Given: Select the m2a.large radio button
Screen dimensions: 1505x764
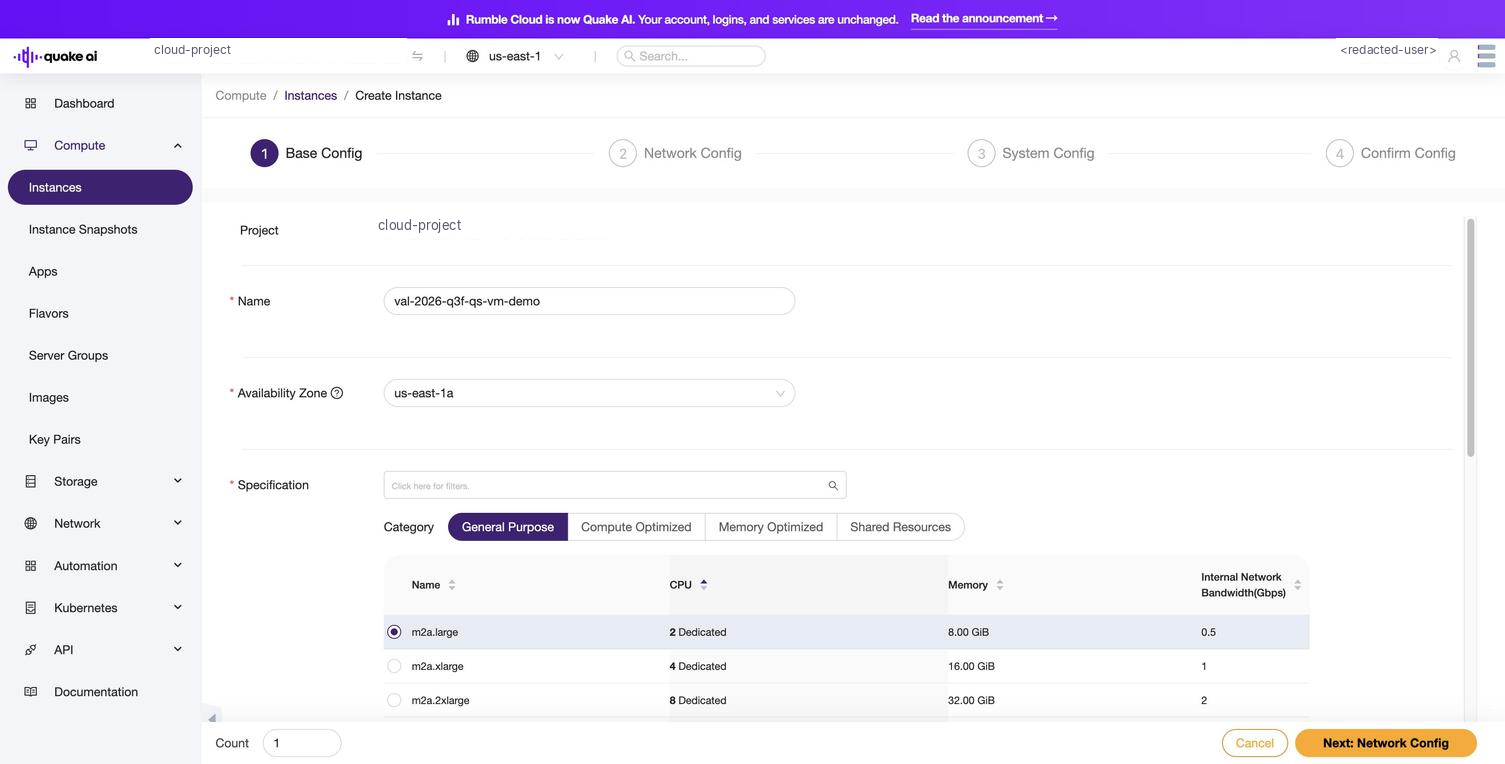Looking at the screenshot, I should tap(394, 632).
